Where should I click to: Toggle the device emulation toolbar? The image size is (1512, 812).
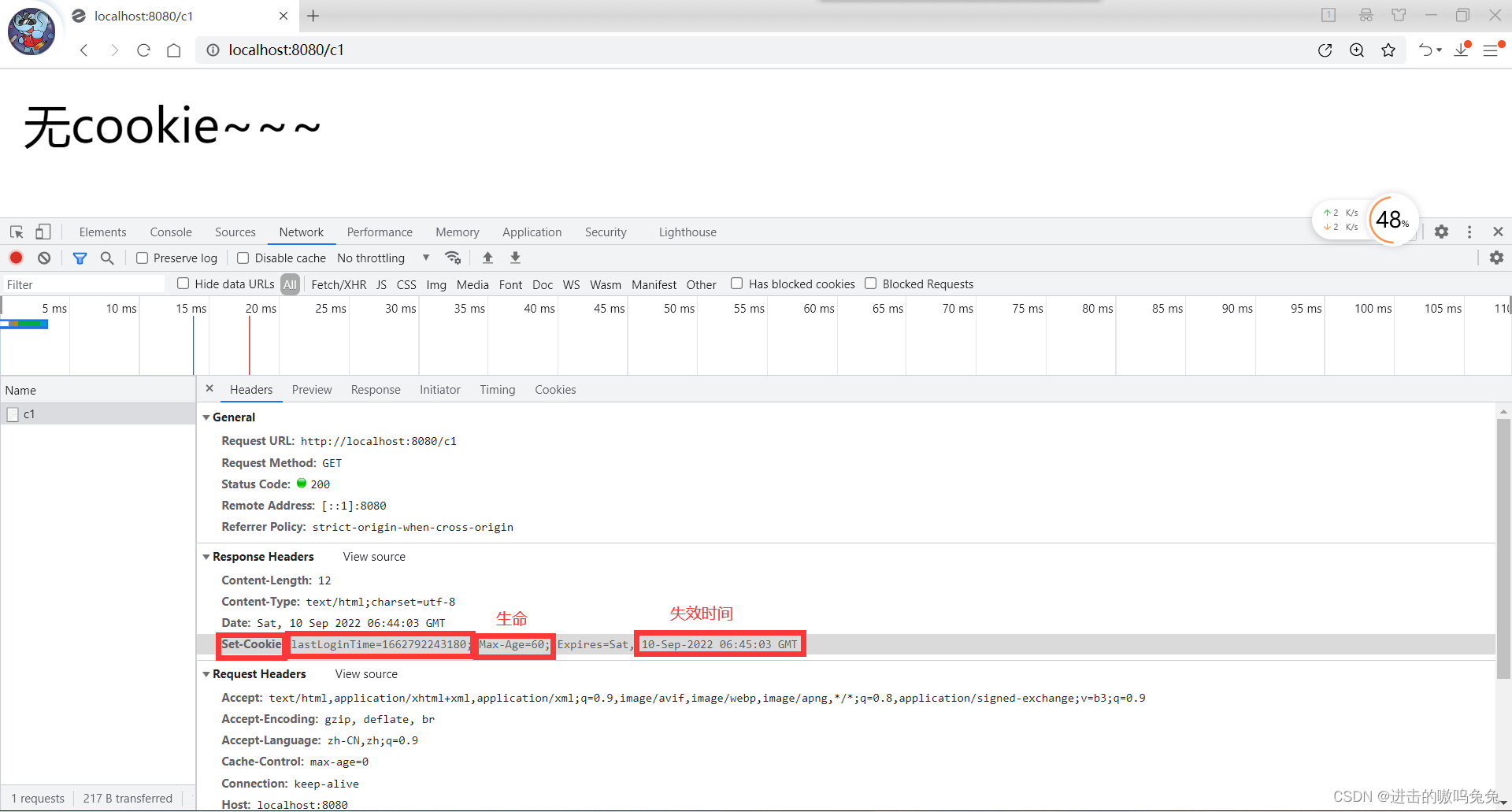click(x=43, y=232)
